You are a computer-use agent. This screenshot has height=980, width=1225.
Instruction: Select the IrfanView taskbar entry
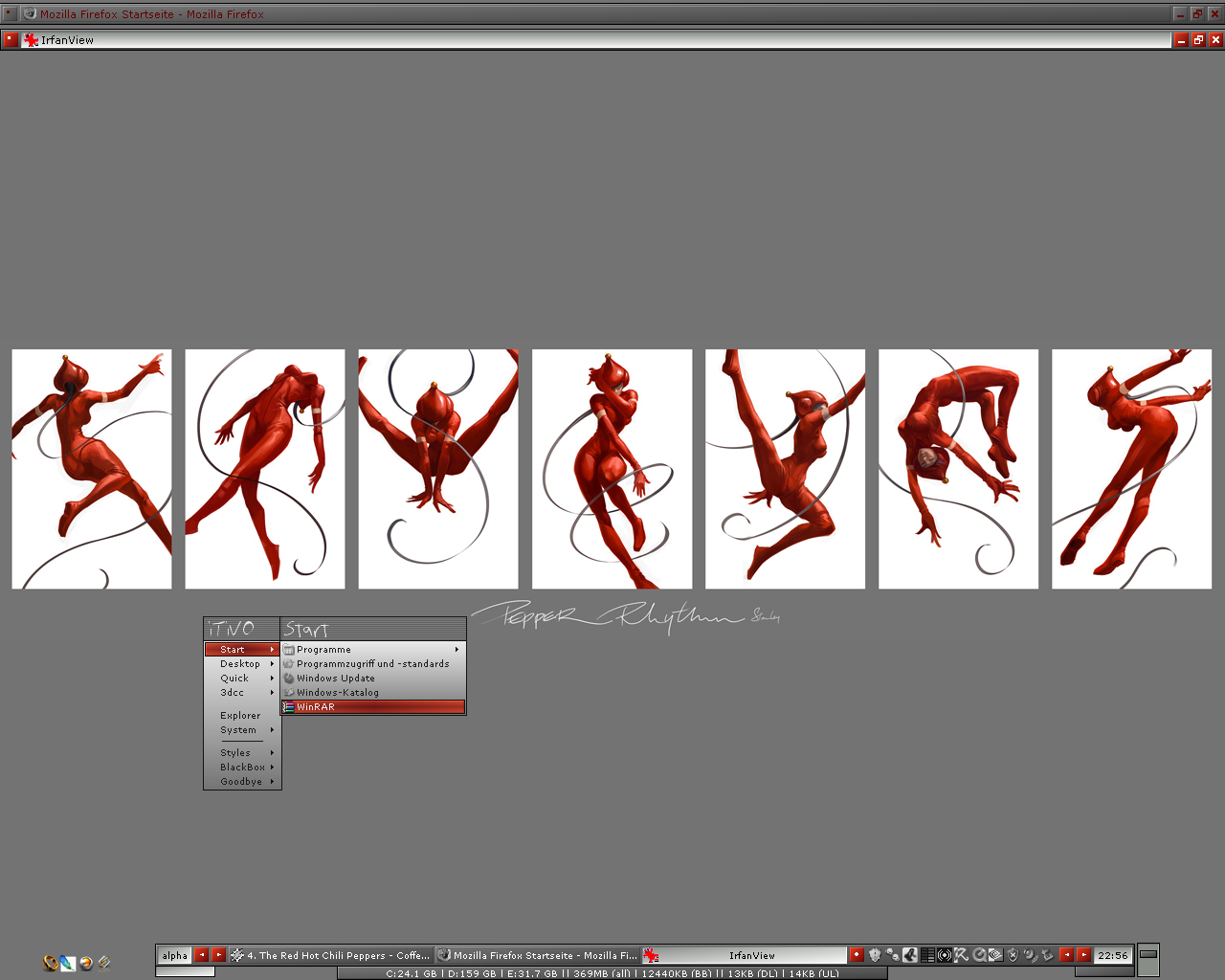745,955
